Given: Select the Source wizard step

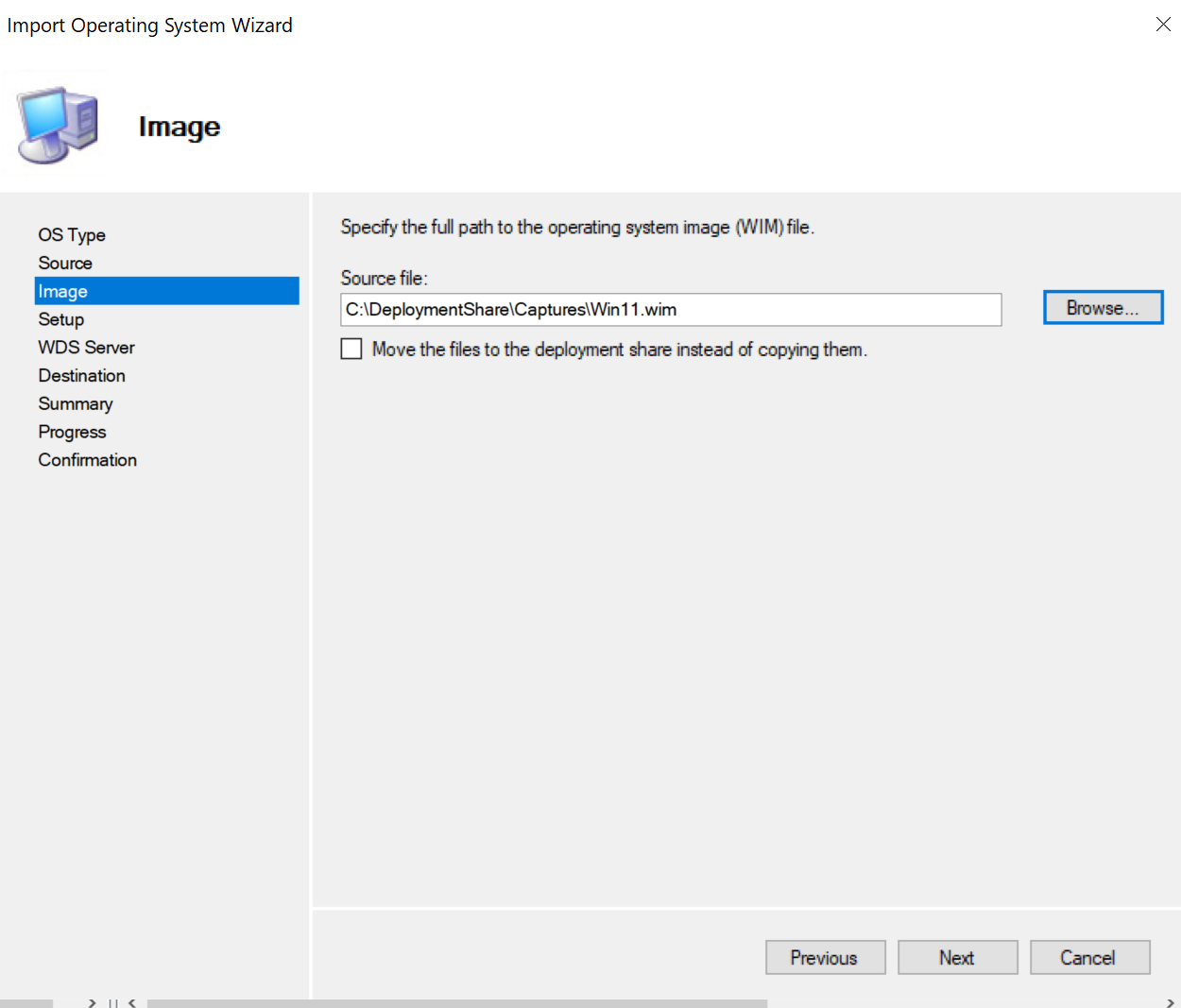Looking at the screenshot, I should (x=64, y=263).
